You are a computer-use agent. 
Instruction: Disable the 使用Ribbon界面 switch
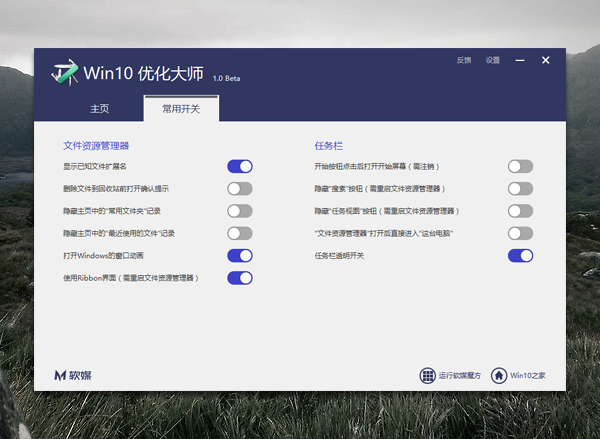(239, 278)
